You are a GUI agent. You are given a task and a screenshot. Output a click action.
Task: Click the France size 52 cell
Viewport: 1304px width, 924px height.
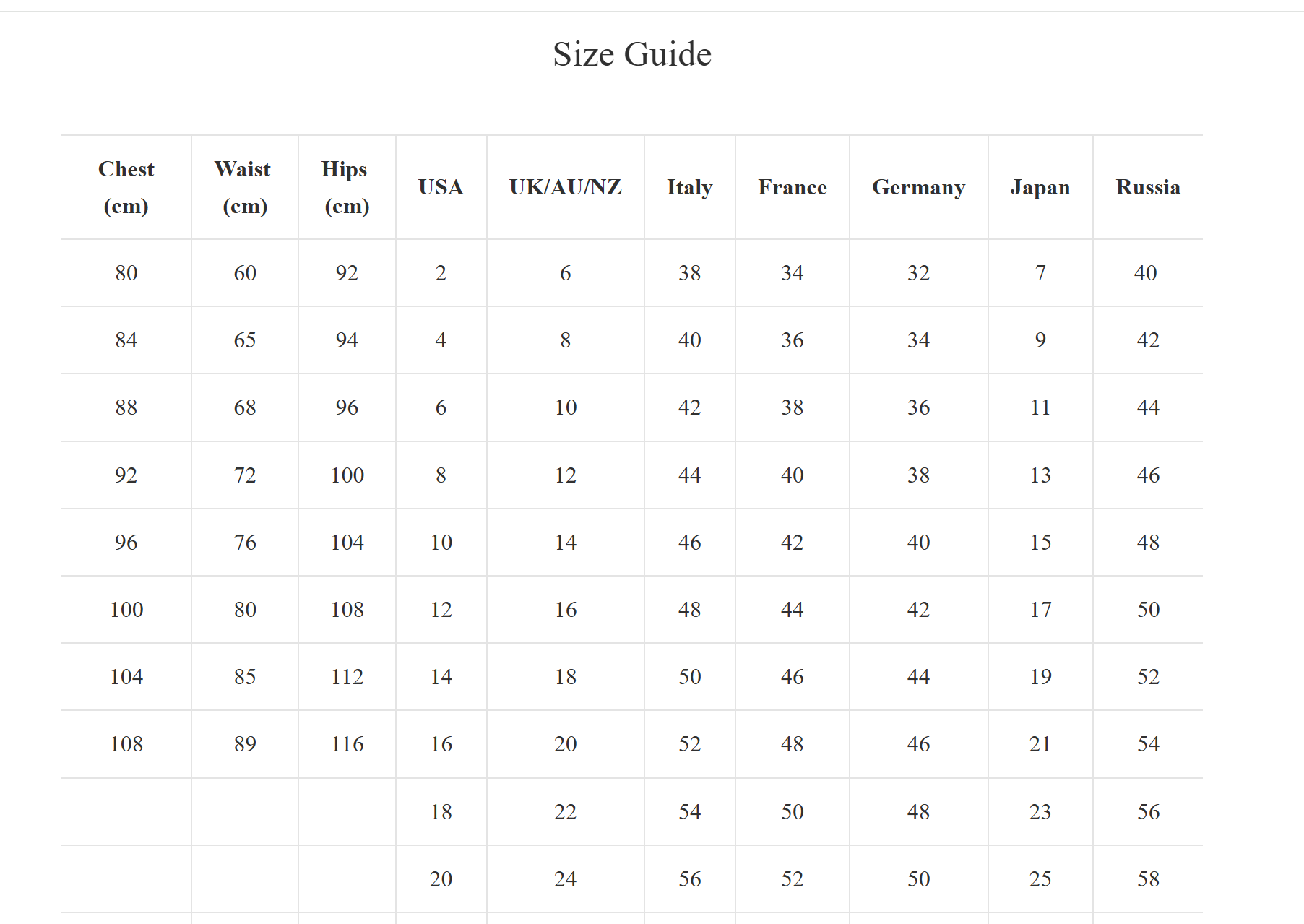tap(792, 879)
